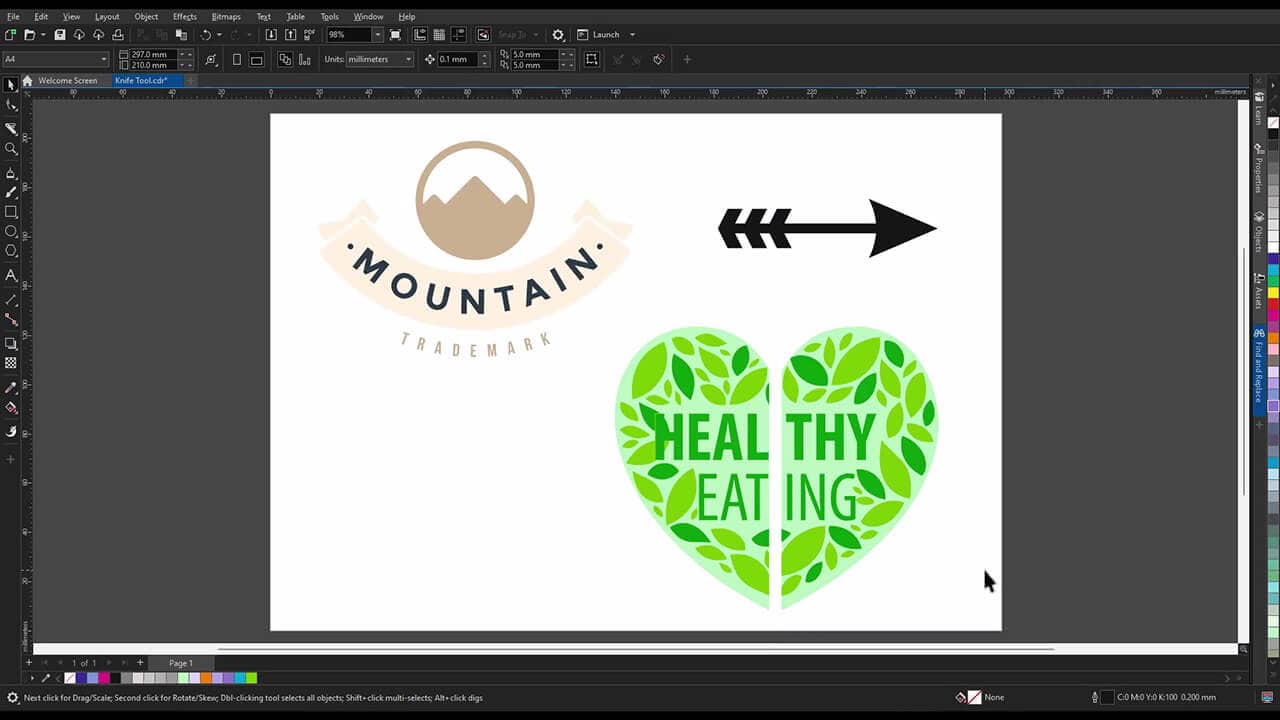The width and height of the screenshot is (1280, 720).
Task: Select the Color Eyedropper tool
Action: (x=11, y=387)
